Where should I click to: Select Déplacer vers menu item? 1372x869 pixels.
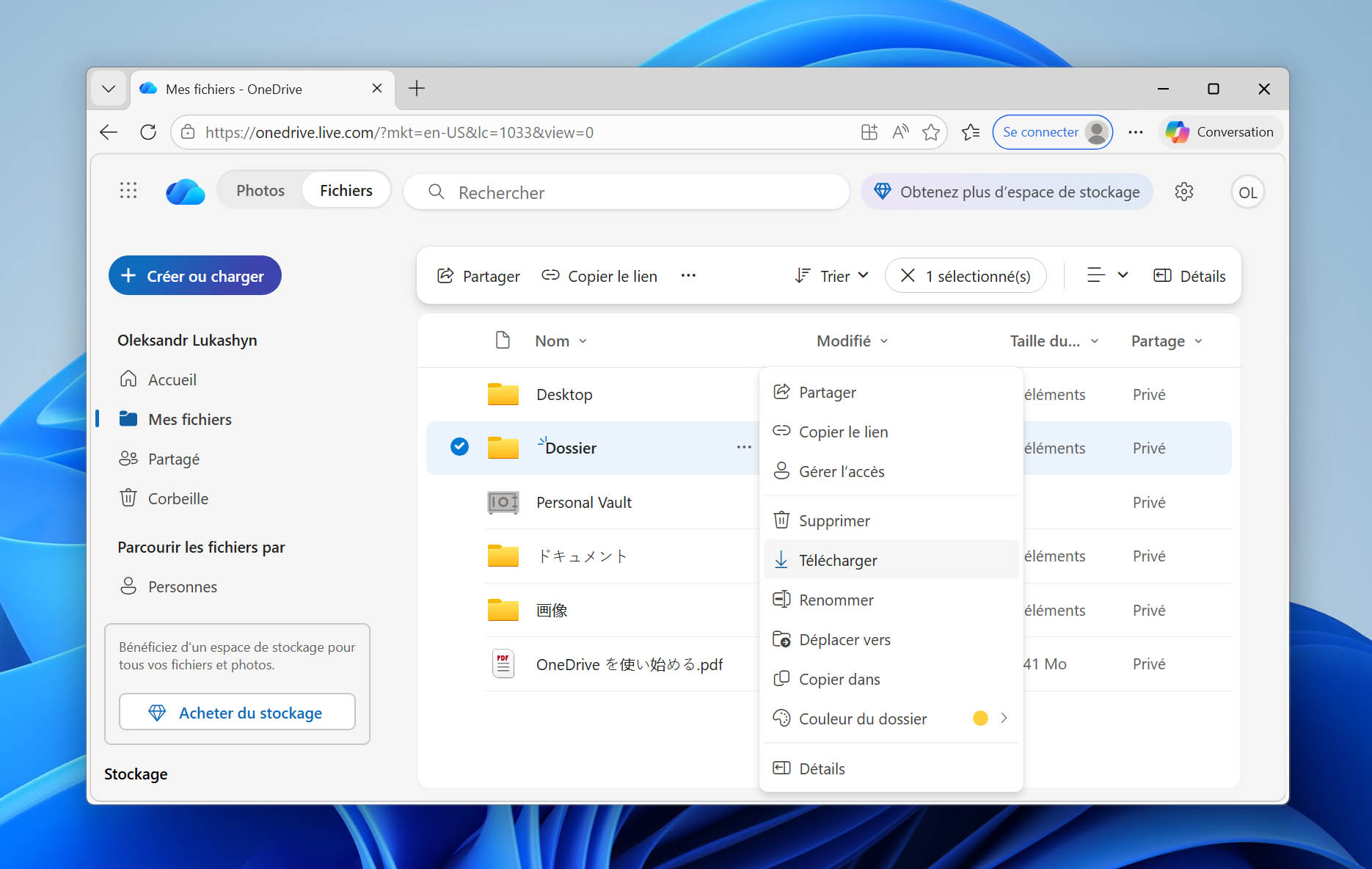[x=891, y=639]
